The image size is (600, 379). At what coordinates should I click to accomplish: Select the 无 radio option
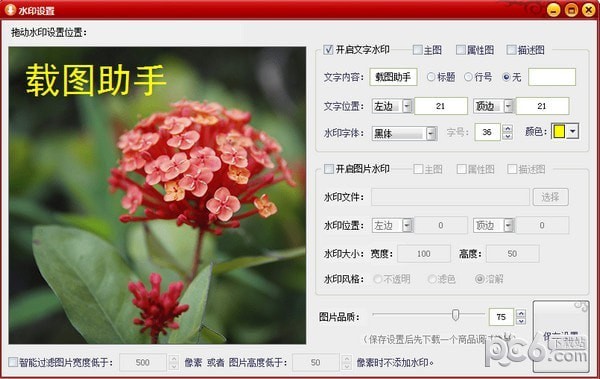point(506,77)
